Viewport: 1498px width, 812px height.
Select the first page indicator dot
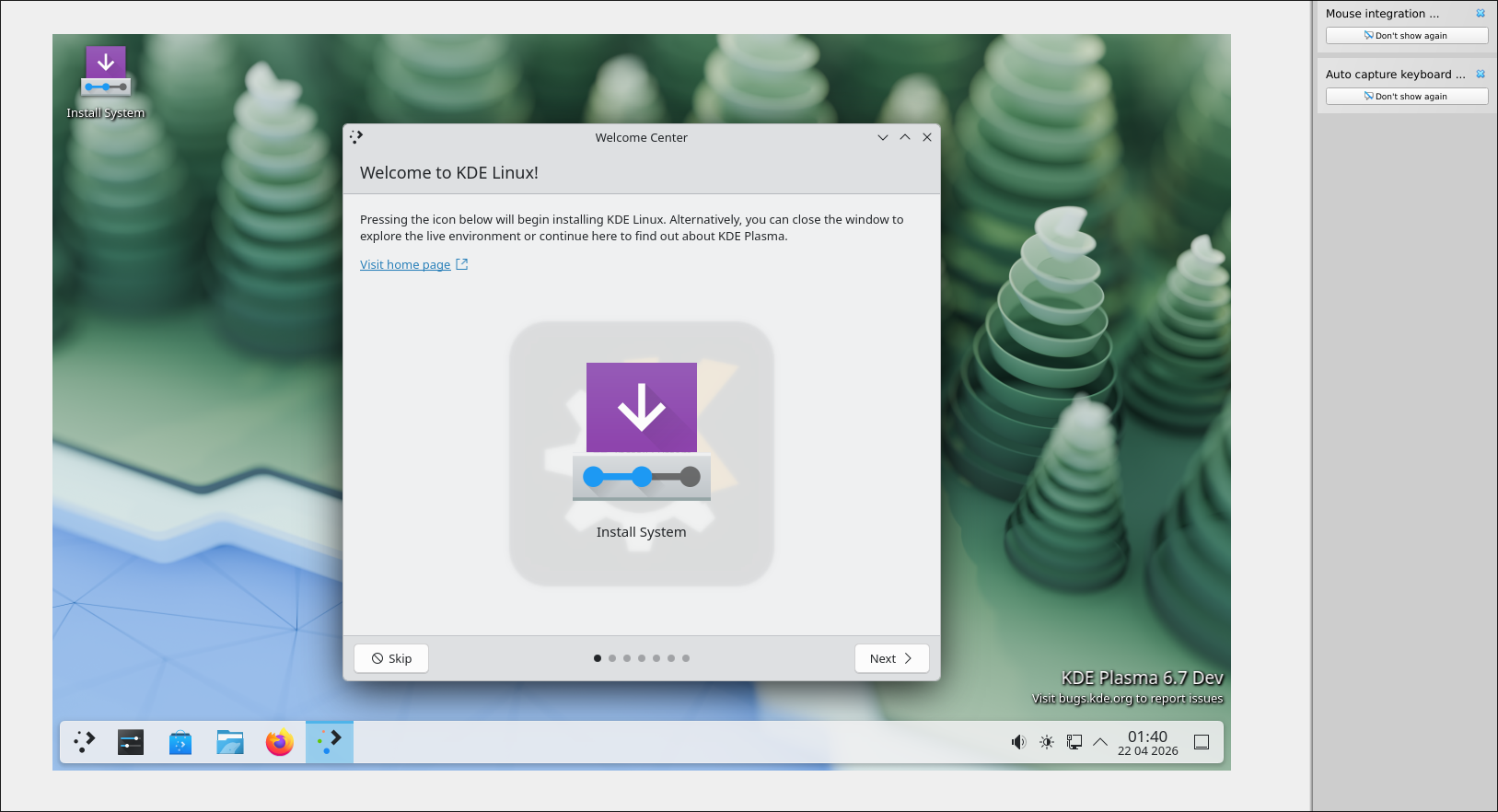598,658
